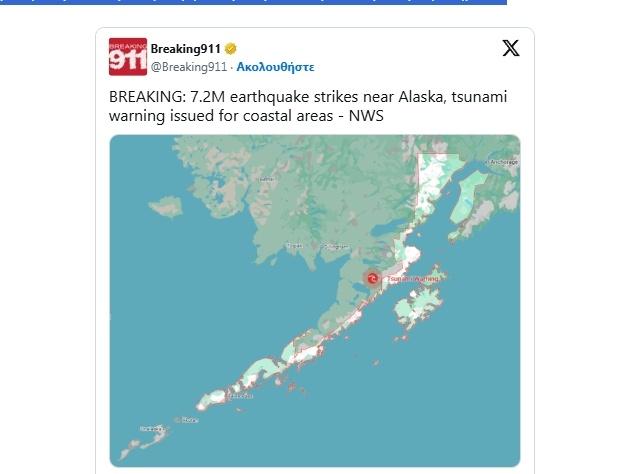Click the gold verified badge beside Breaking911
618x474 pixels.
(231, 49)
